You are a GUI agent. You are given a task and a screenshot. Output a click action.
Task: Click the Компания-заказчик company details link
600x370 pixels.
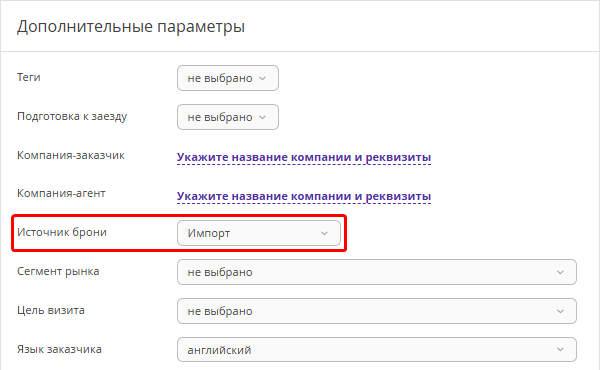[x=304, y=157]
